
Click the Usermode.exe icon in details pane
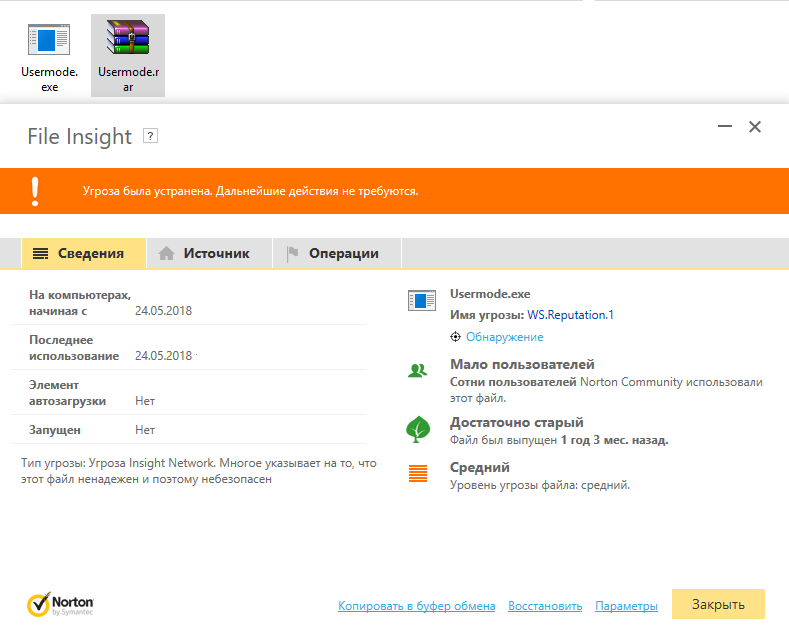422,301
